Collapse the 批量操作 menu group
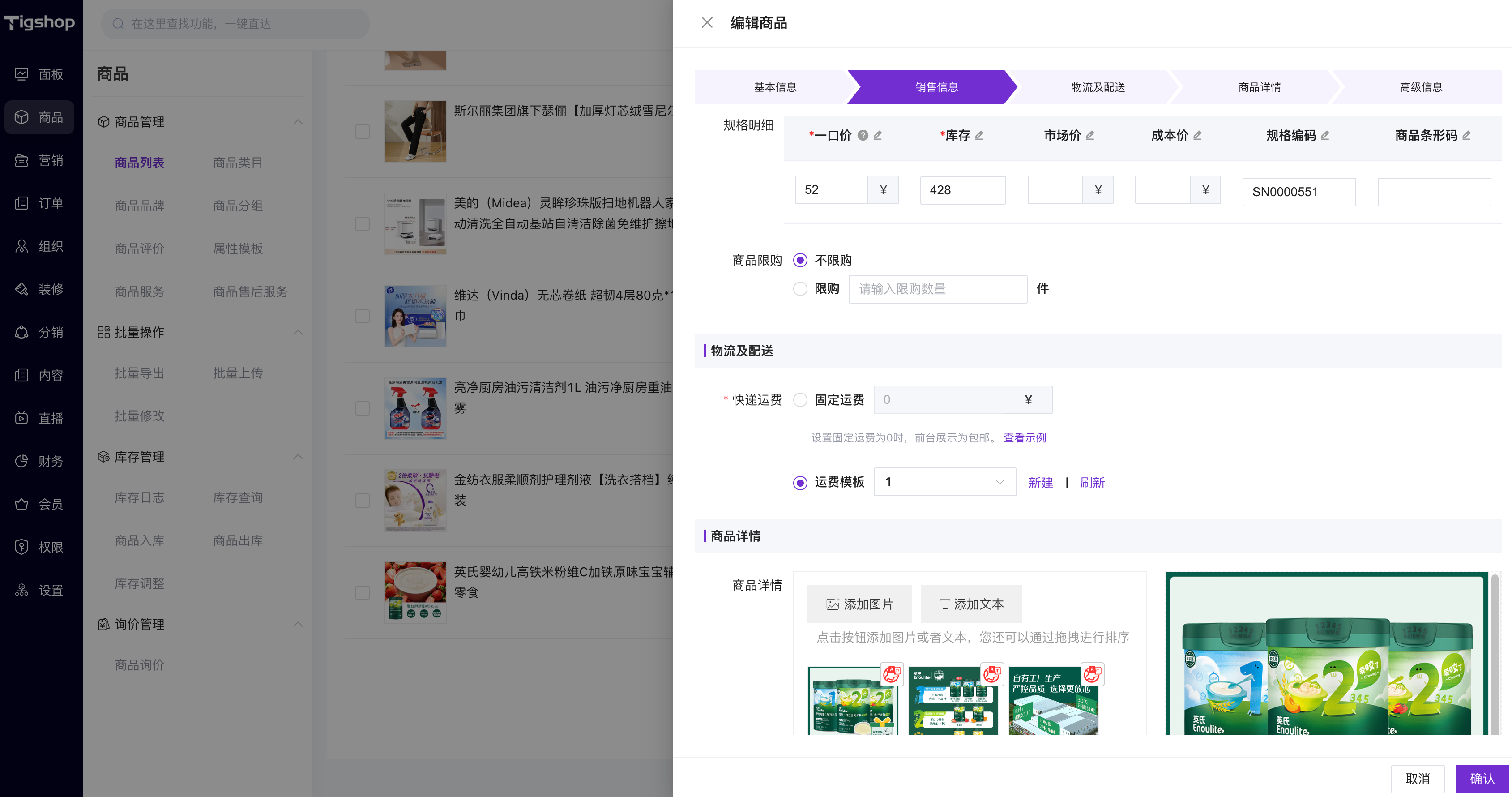The image size is (1512, 797). pyautogui.click(x=298, y=332)
